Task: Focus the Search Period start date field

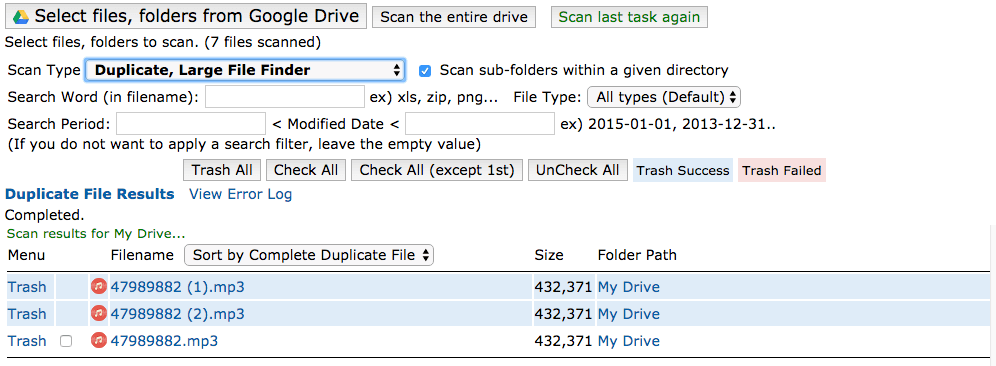Action: point(191,123)
